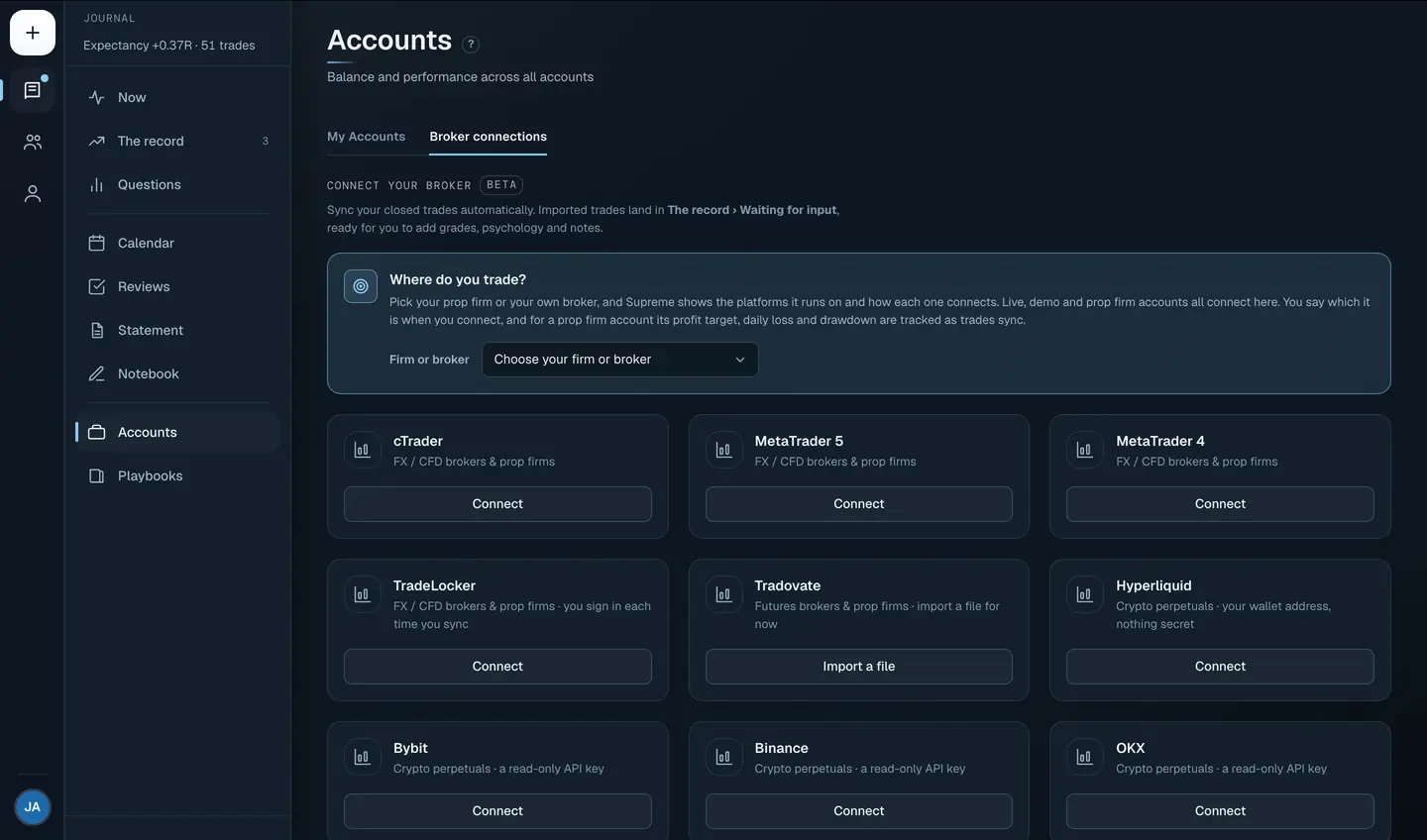Click Import a file for Tradovate
This screenshot has height=840, width=1427.
point(859,667)
